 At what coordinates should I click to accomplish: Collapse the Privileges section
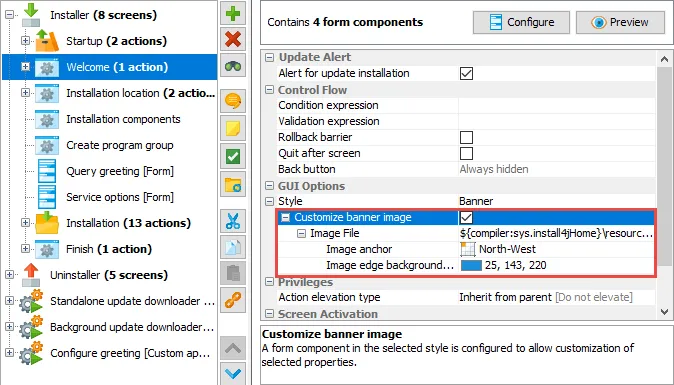point(270,282)
